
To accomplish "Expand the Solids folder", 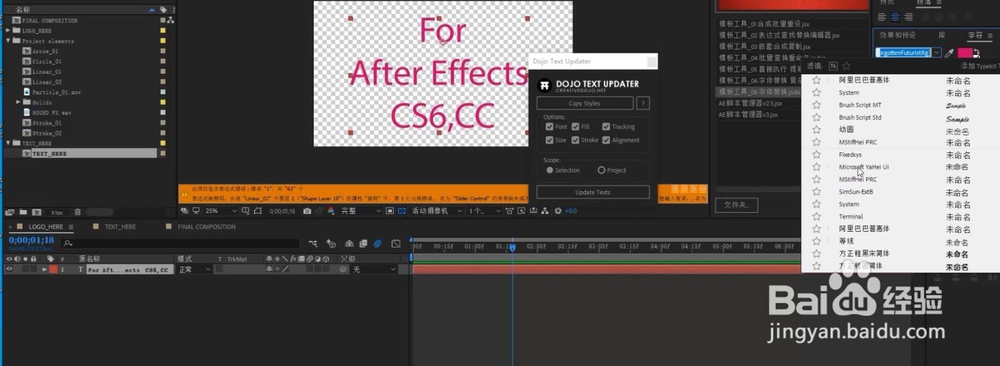I will click(x=18, y=102).
